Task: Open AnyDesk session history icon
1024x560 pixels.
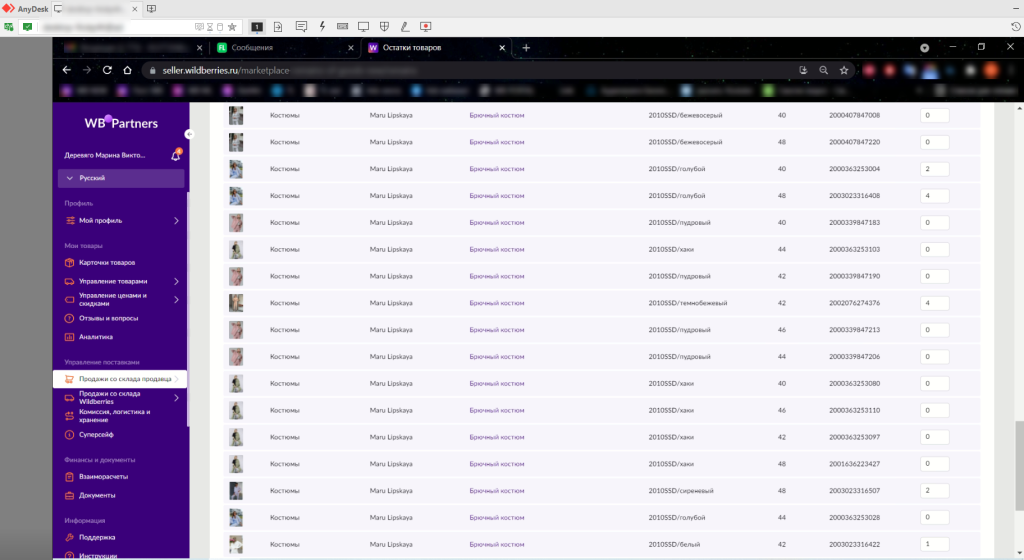Action: [x=1015, y=26]
